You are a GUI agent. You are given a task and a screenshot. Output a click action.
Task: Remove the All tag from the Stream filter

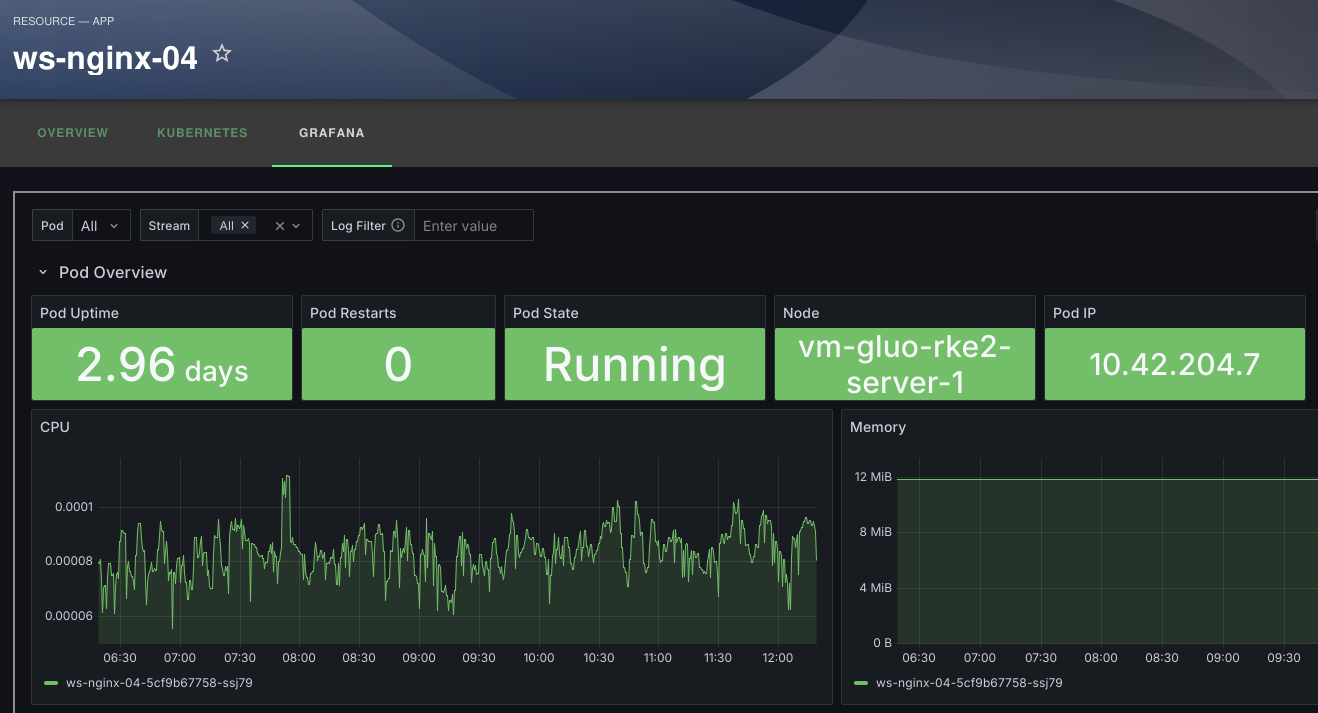(244, 225)
